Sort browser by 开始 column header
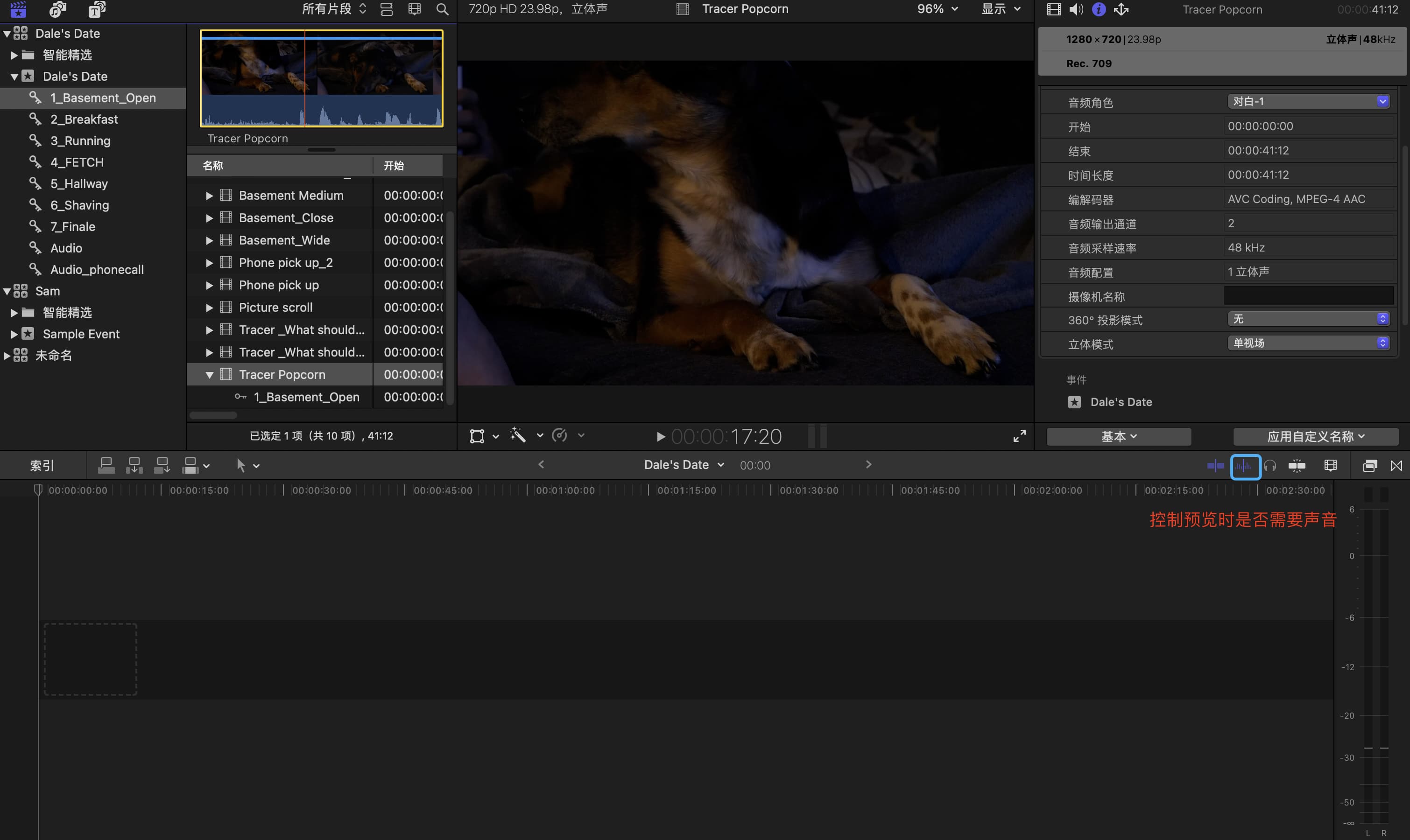The image size is (1410, 840). coord(408,166)
